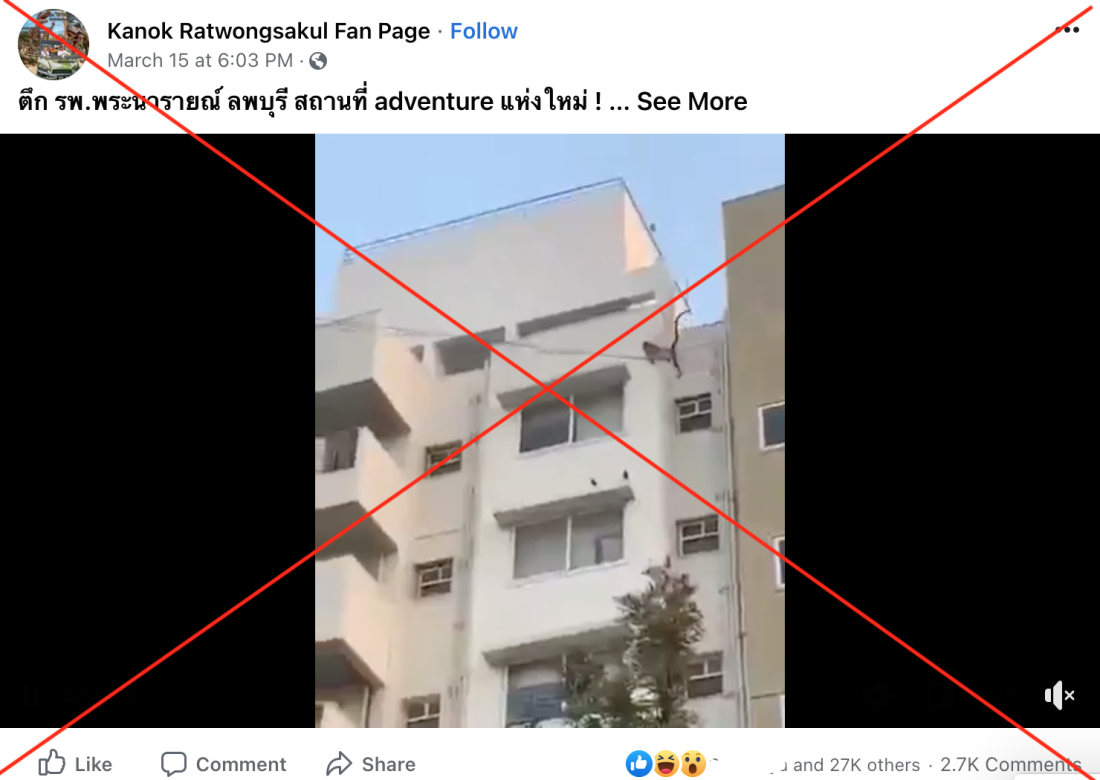The width and height of the screenshot is (1100, 780).
Task: Play the video of the building
Action: [x=549, y=431]
